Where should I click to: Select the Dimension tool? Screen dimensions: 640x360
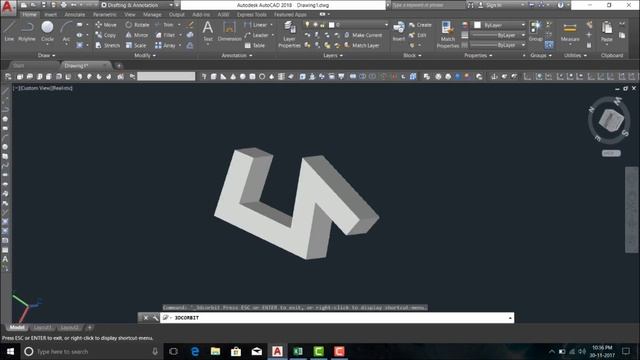pyautogui.click(x=229, y=31)
